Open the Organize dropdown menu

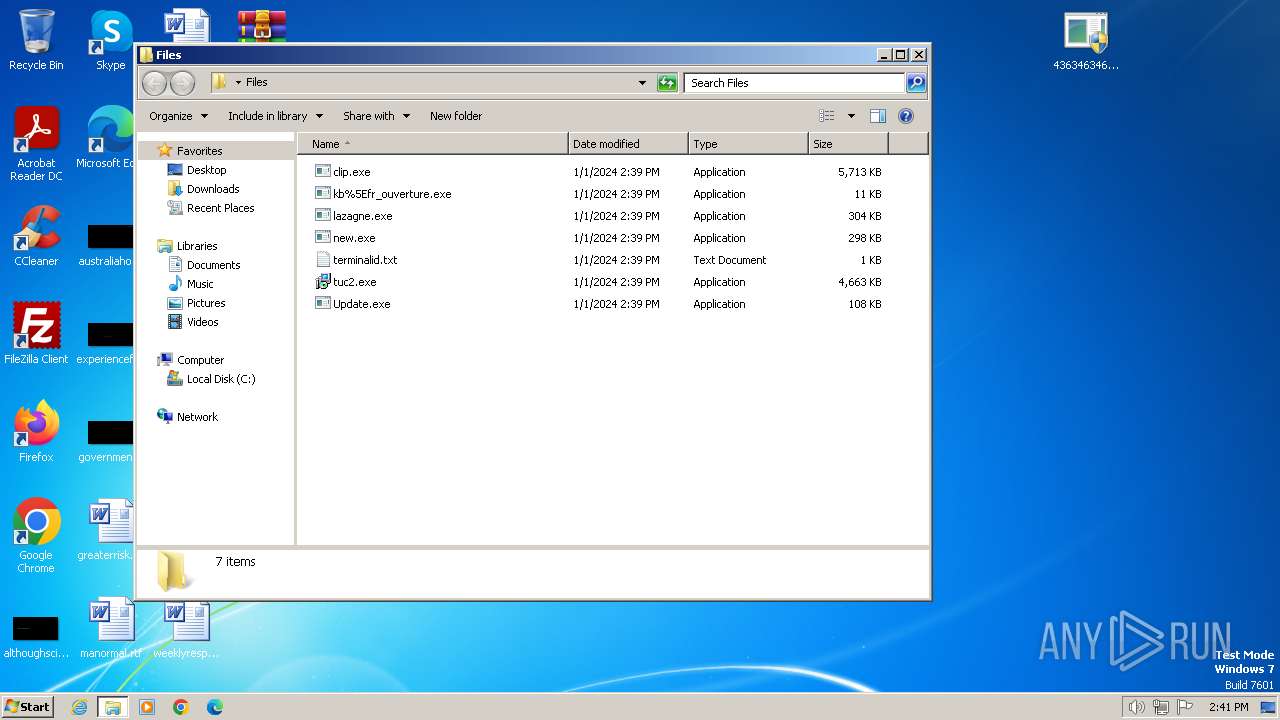coord(178,116)
